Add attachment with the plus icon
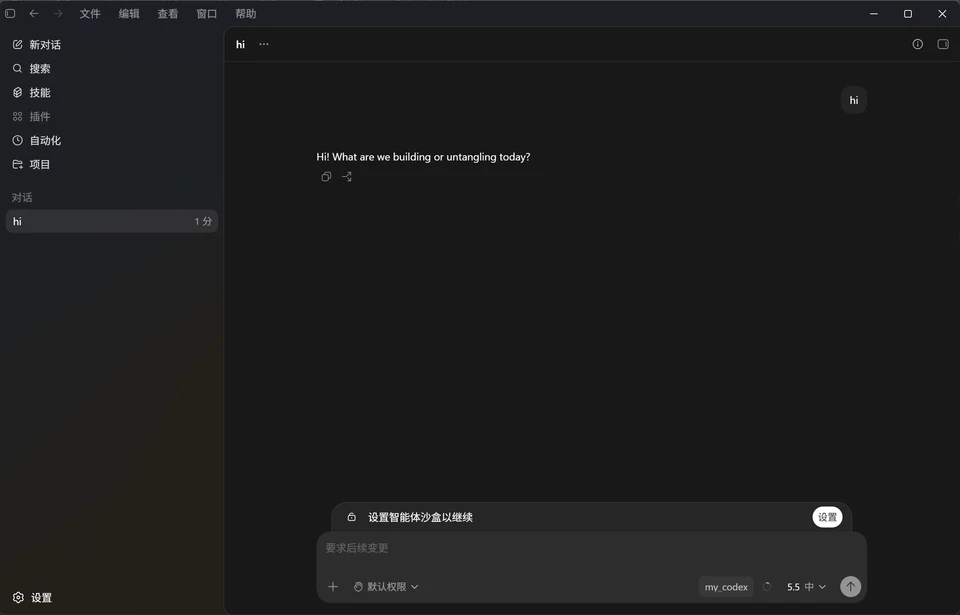 (332, 587)
